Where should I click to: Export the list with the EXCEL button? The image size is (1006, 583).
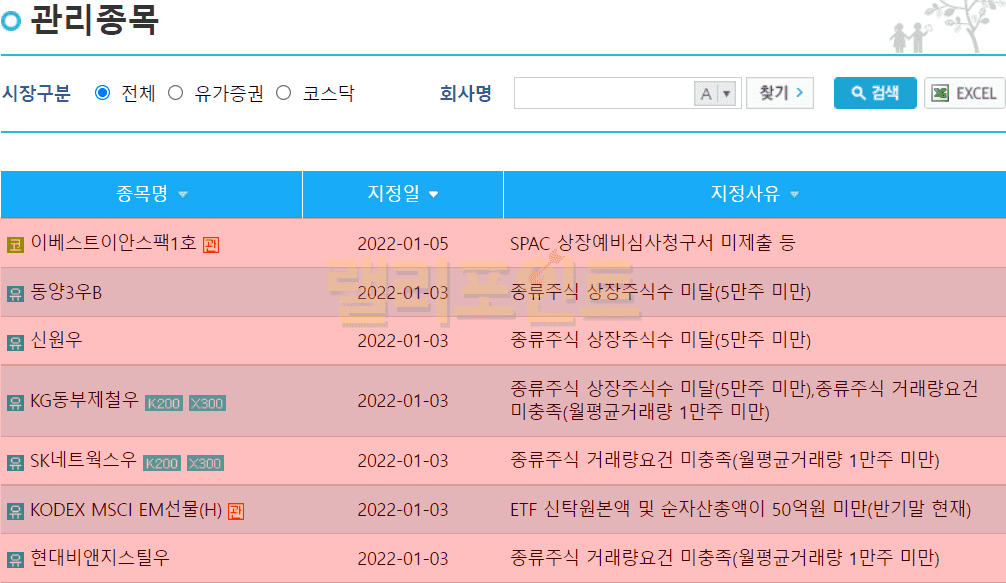click(x=964, y=93)
